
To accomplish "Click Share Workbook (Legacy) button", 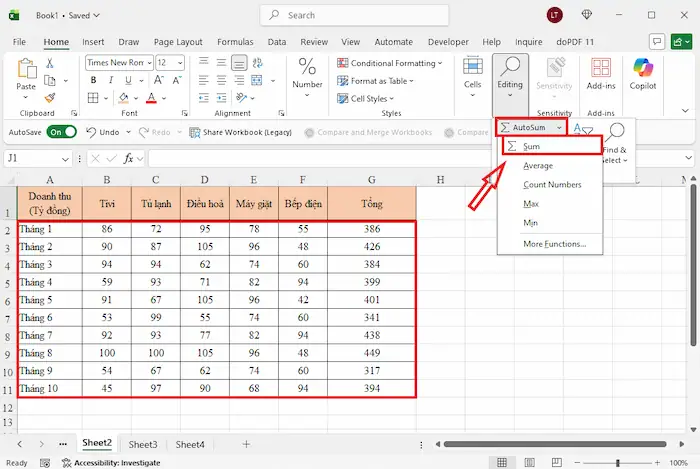I will 241,132.
